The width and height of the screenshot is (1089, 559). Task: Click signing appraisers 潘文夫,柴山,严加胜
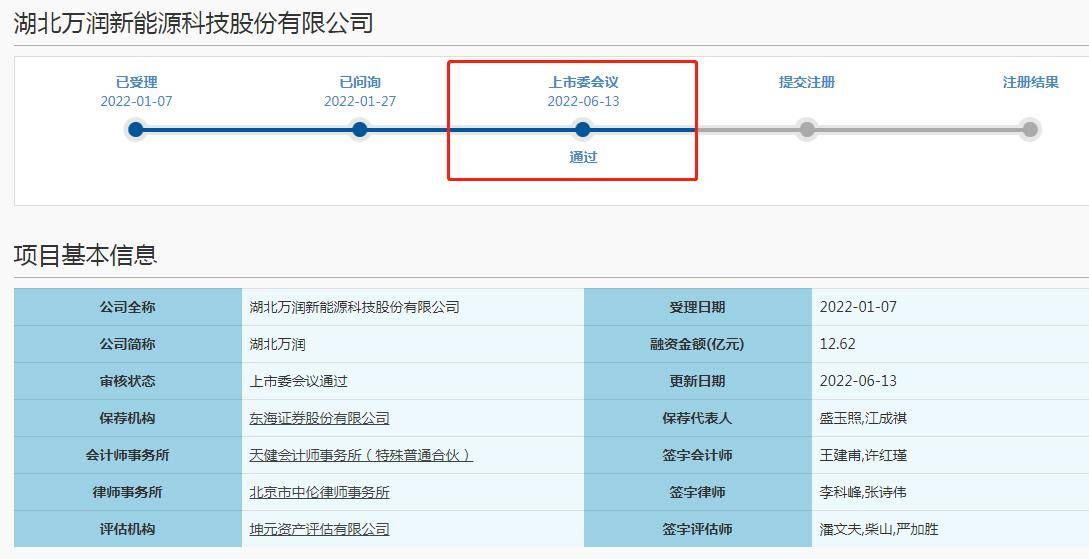click(x=879, y=528)
